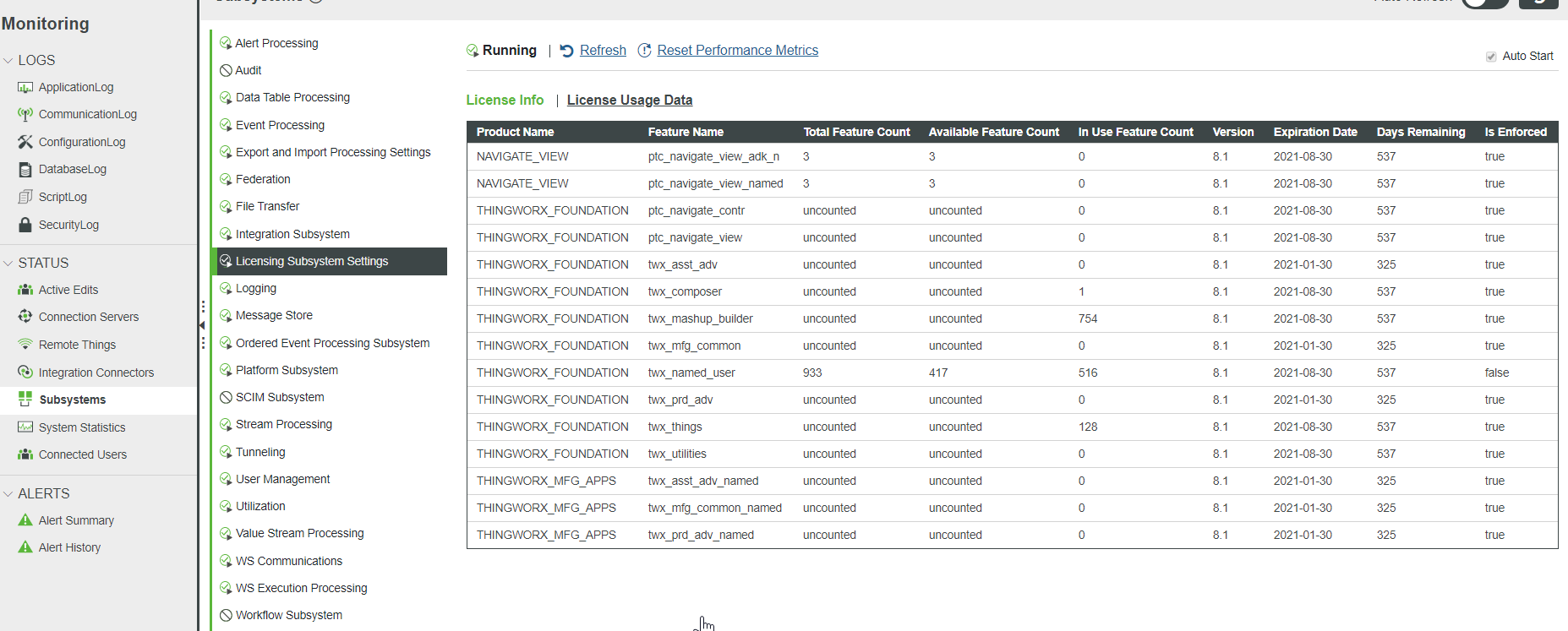The image size is (1568, 631).
Task: Click the twx_mashup_builder feature cell
Action: tap(700, 318)
